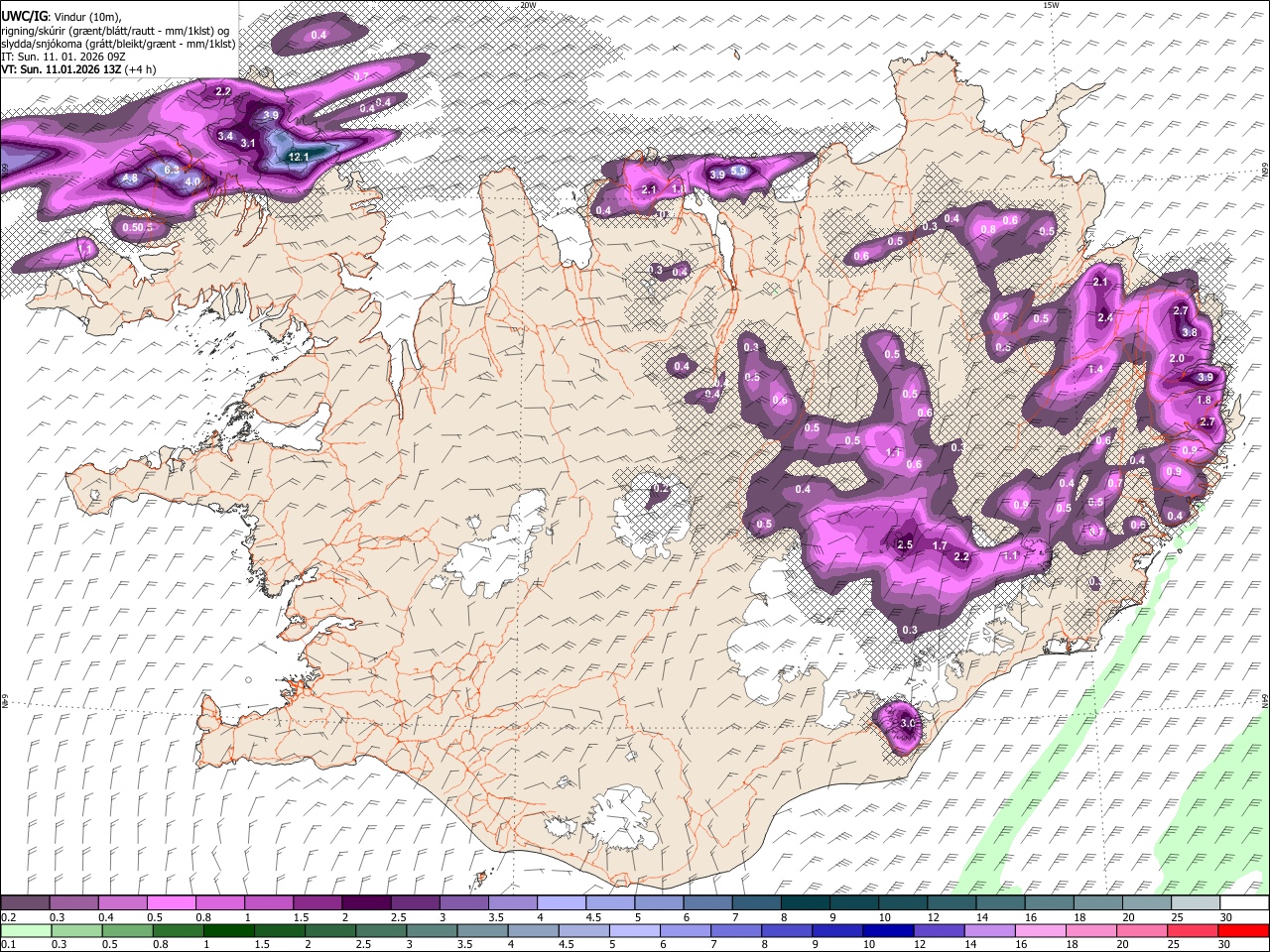Click the 30 label in the bottom legend row
Screen dimensions: 1270x952
[x=1225, y=946]
